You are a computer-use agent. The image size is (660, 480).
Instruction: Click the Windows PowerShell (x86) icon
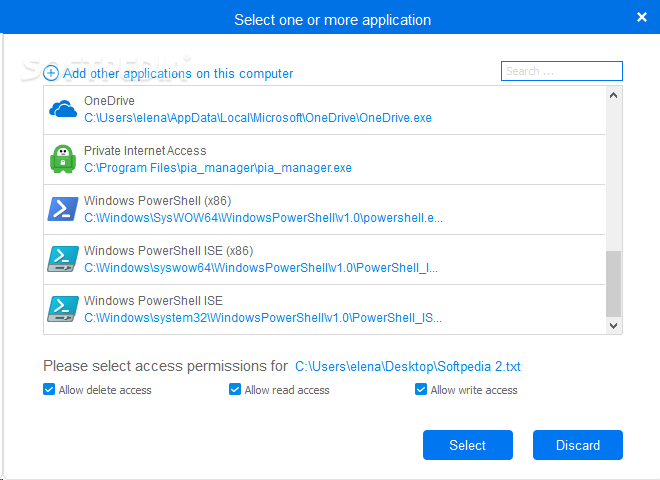pyautogui.click(x=63, y=209)
